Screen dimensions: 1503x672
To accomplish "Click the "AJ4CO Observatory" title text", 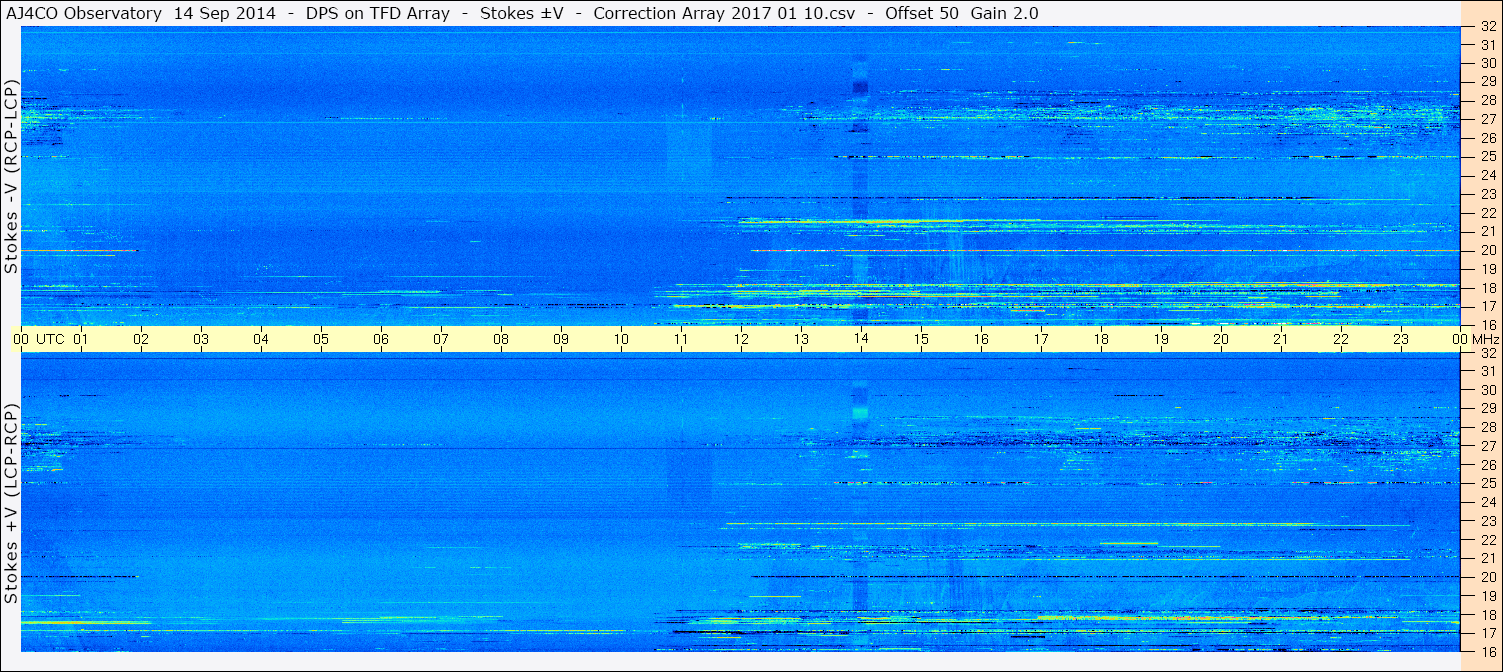I will tap(84, 14).
